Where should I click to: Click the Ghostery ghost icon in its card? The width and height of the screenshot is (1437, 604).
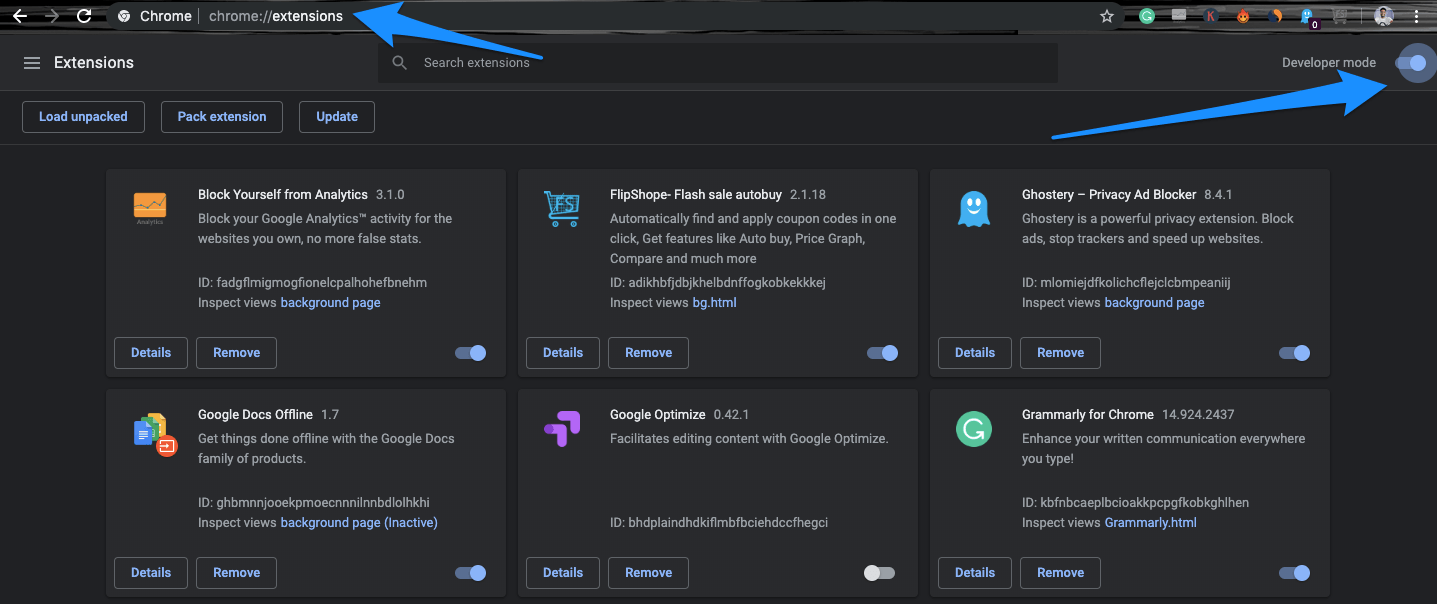(x=973, y=208)
